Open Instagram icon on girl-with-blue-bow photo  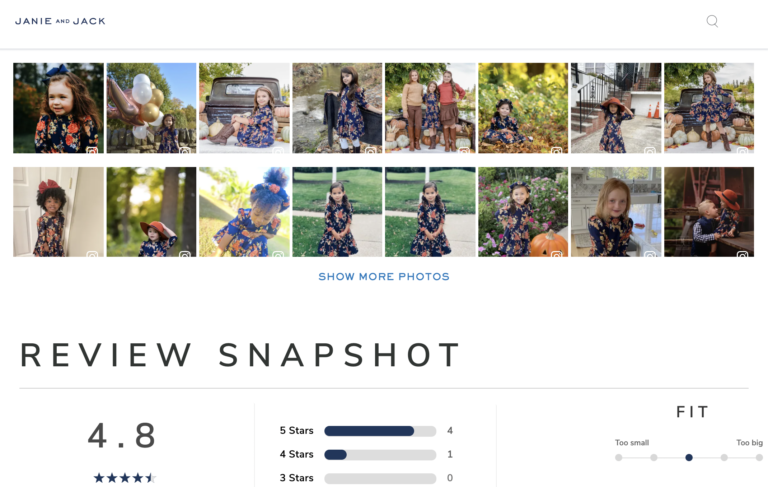(92, 150)
